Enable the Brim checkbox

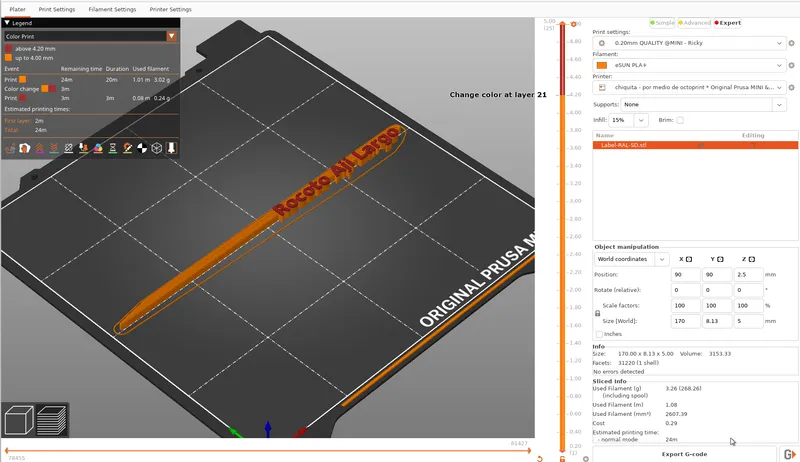tap(680, 120)
